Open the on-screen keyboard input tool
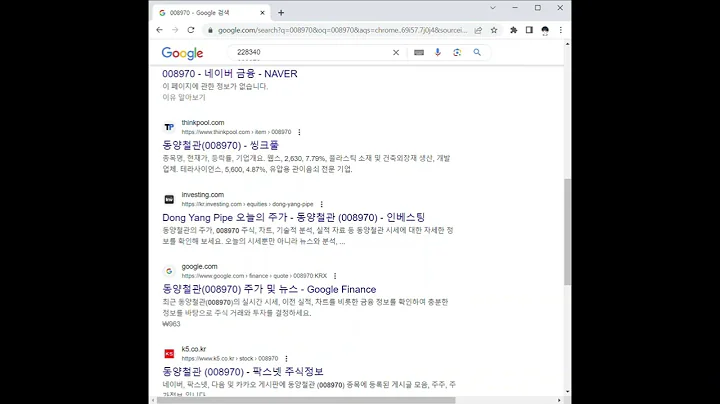720x404 pixels. pos(419,52)
